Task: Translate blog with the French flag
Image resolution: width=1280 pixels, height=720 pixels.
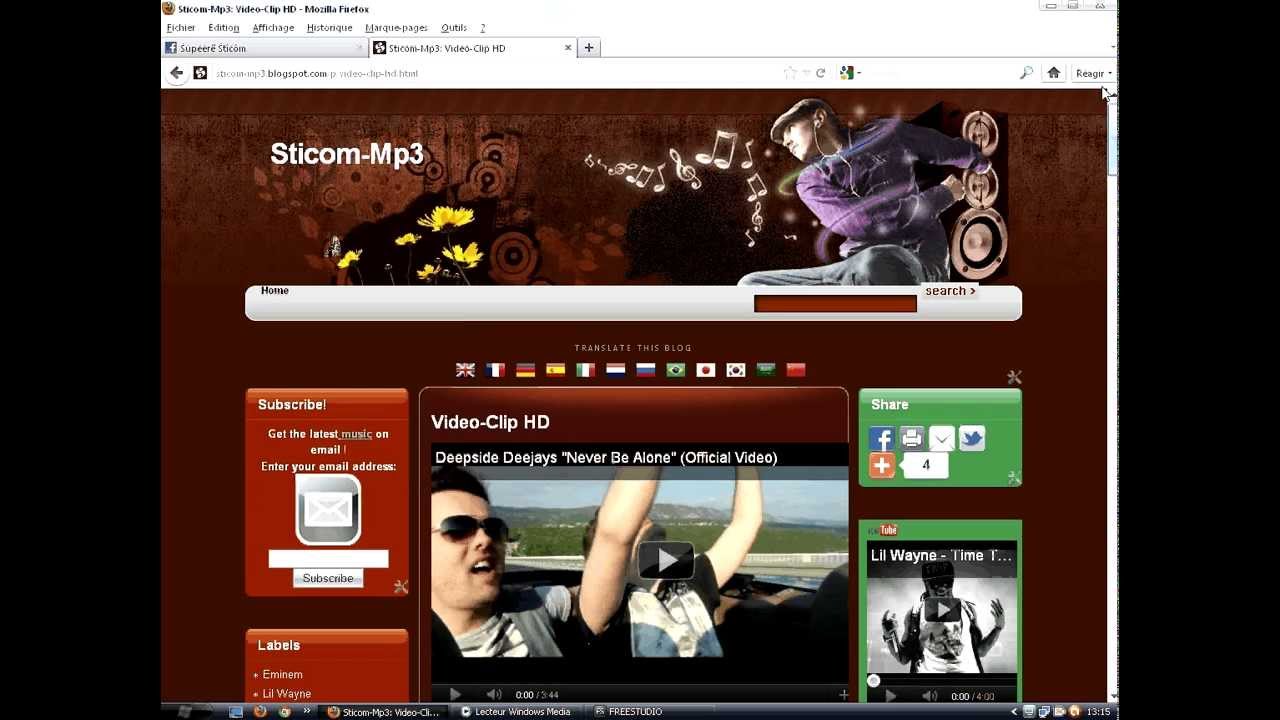Action: point(495,370)
